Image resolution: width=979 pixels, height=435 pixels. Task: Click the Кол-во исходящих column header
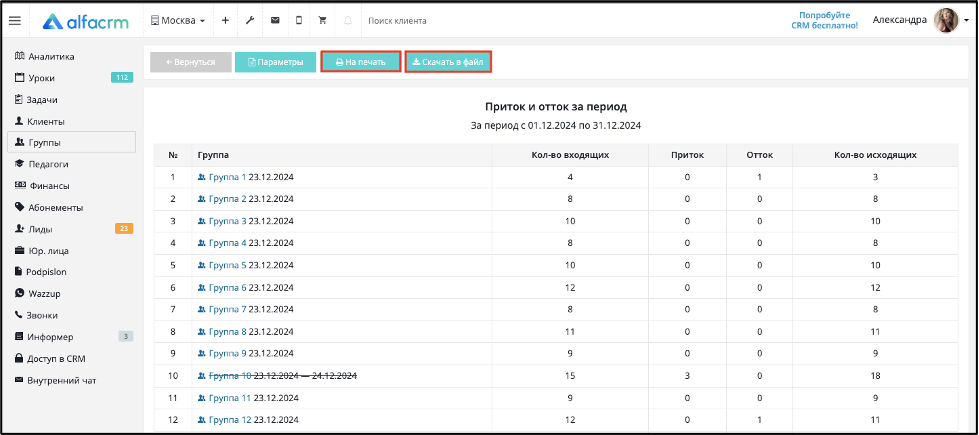(875, 155)
